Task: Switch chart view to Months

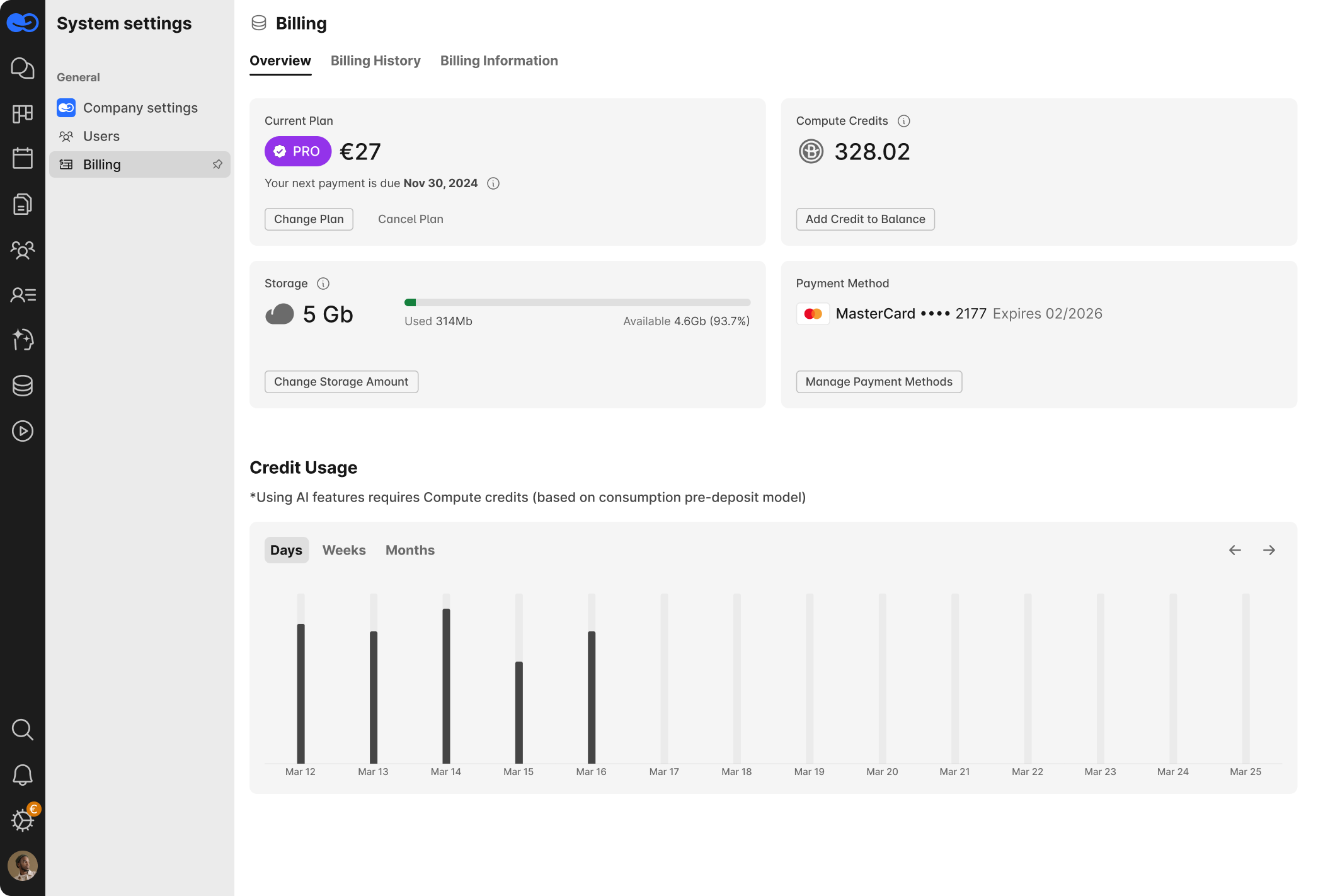Action: 410,550
